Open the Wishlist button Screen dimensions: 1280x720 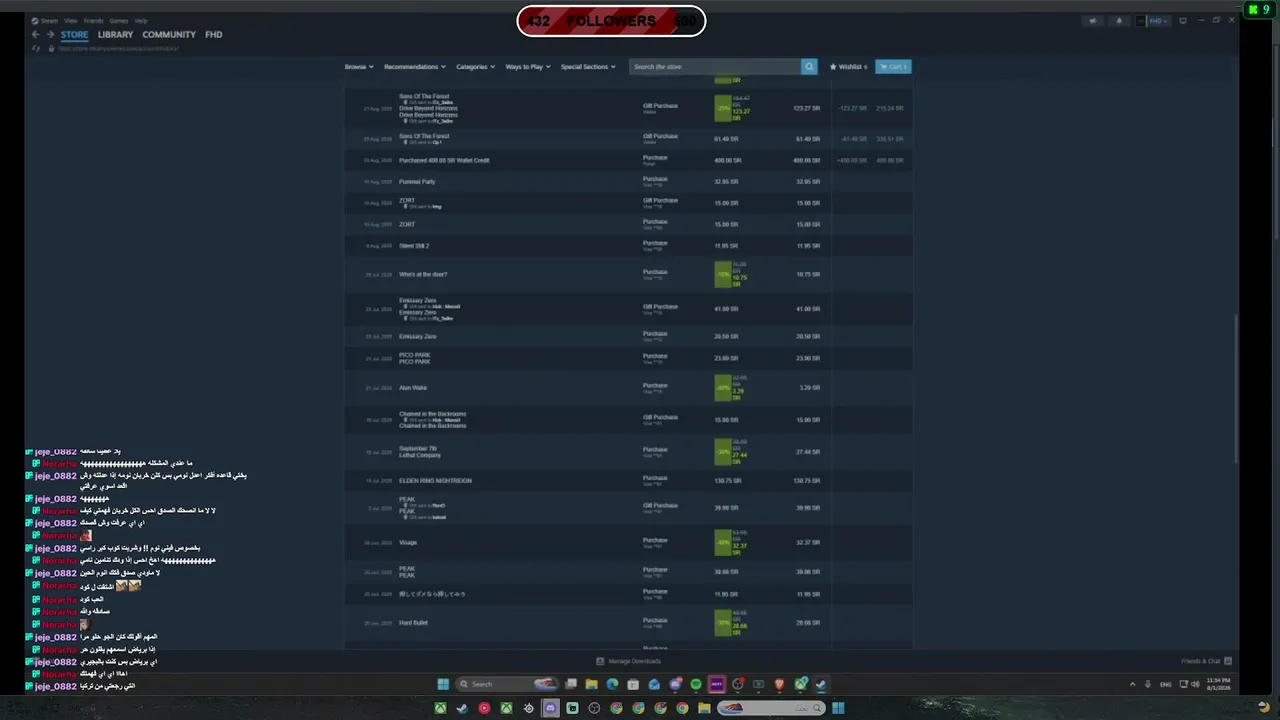[848, 67]
